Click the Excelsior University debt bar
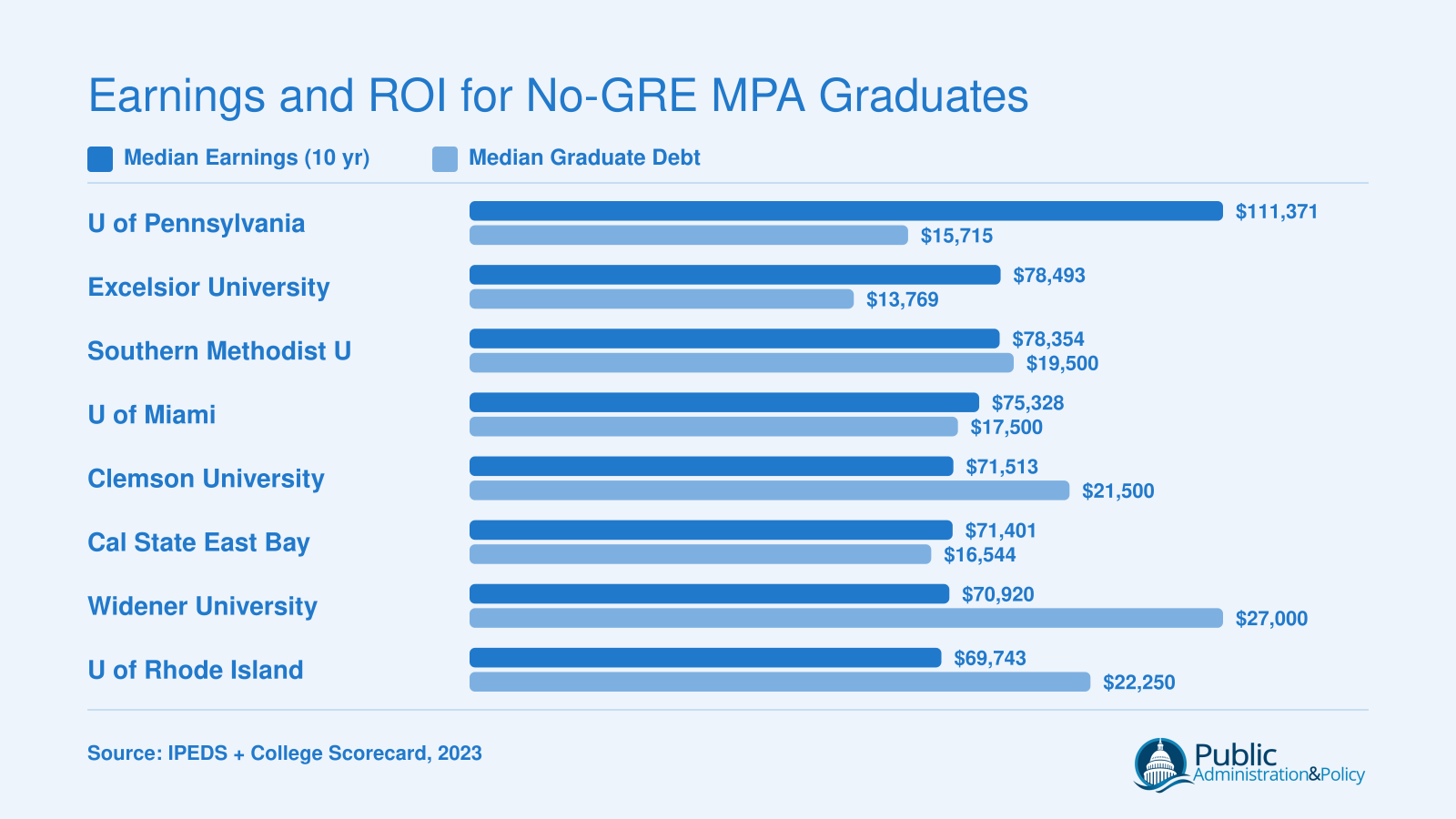Image resolution: width=1456 pixels, height=819 pixels. click(662, 299)
